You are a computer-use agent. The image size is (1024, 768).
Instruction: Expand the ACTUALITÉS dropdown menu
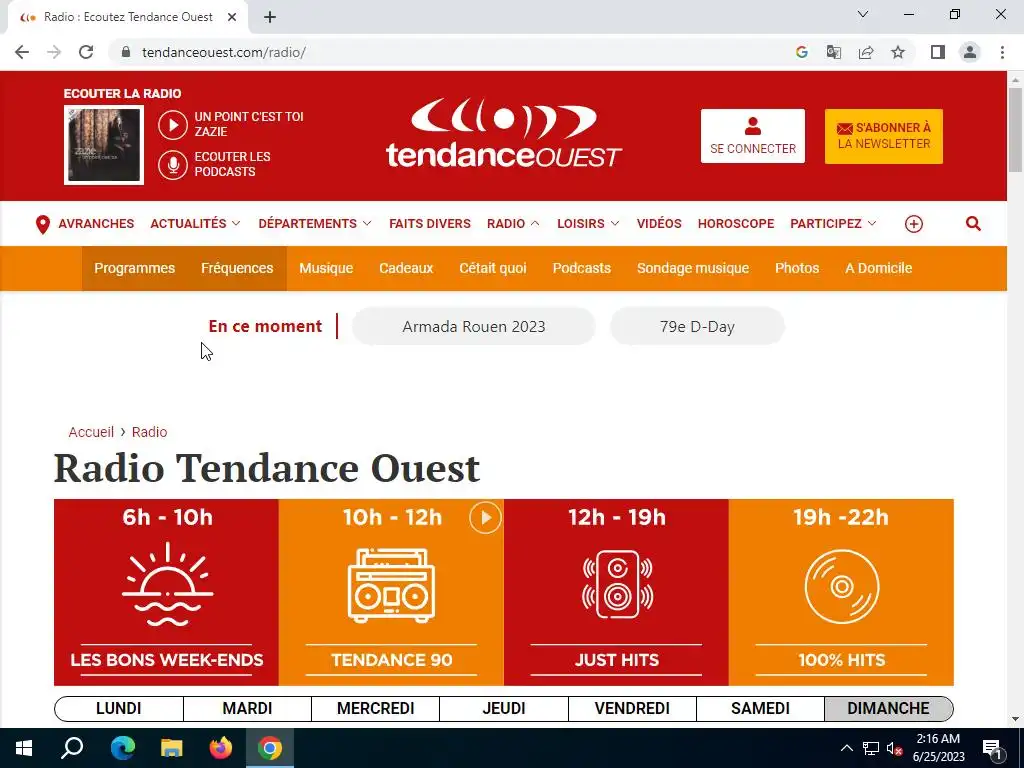tap(195, 223)
